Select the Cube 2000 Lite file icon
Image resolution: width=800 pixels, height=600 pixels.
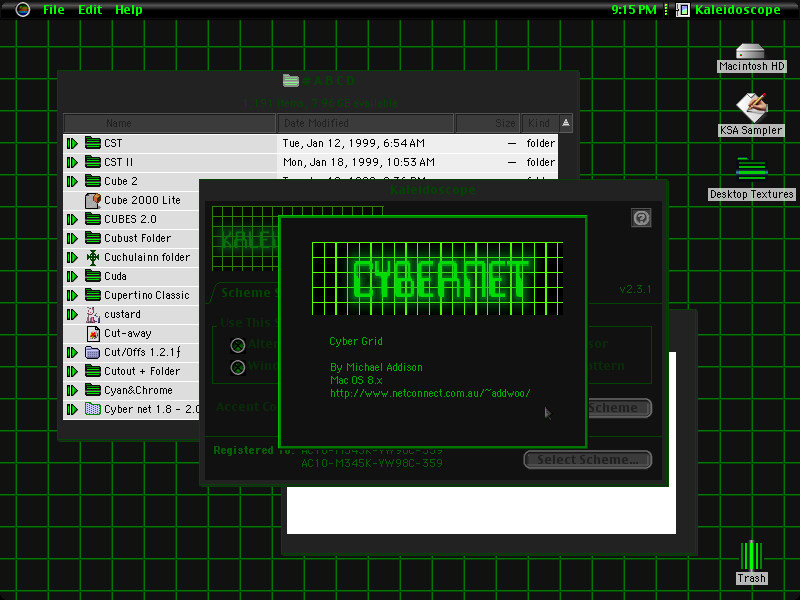coord(92,200)
